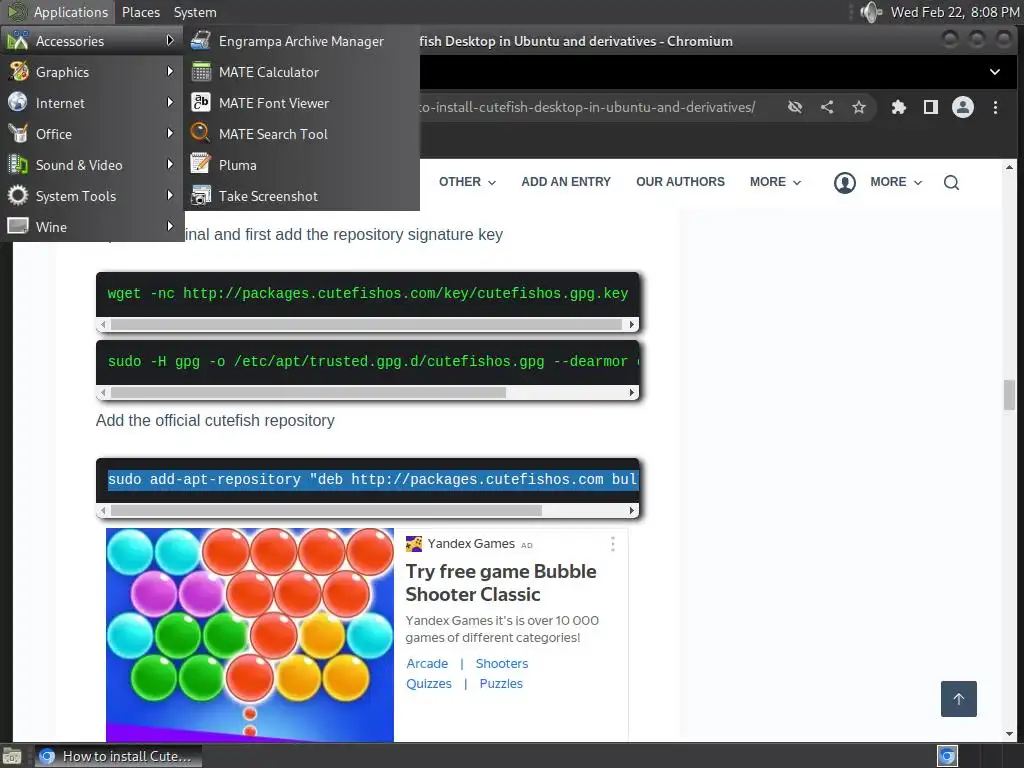
Task: Click the Internet globe icon
Action: (x=18, y=102)
